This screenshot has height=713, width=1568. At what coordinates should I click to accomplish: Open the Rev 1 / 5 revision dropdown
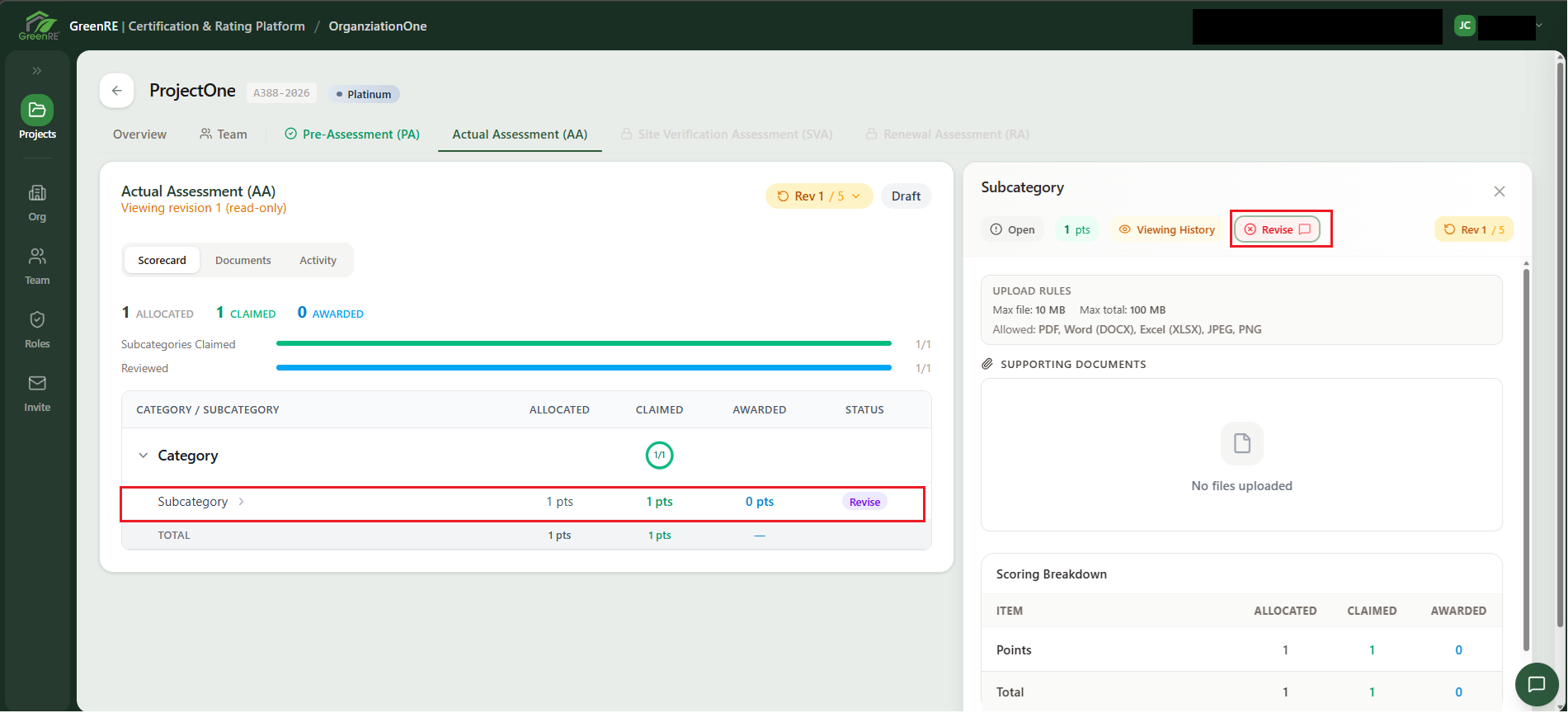[819, 196]
